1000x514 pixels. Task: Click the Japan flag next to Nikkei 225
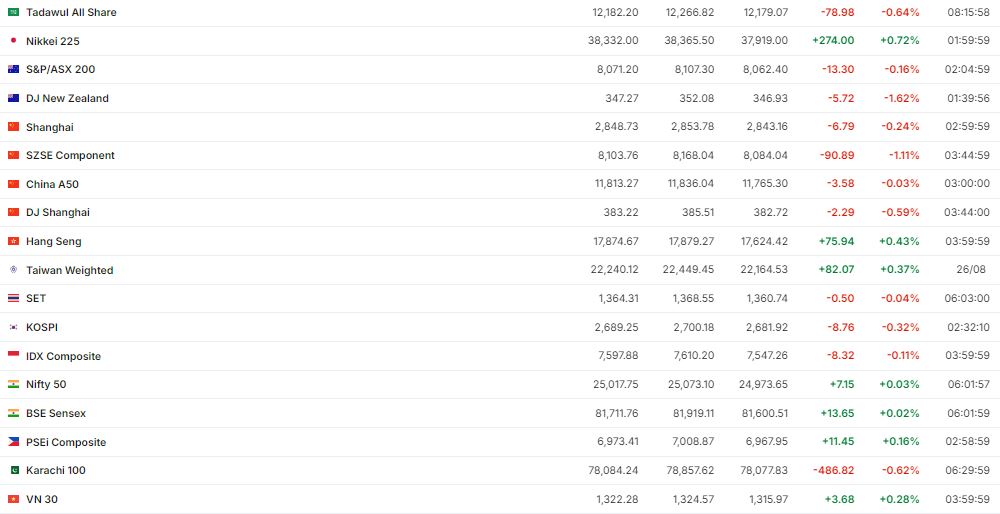coord(13,41)
